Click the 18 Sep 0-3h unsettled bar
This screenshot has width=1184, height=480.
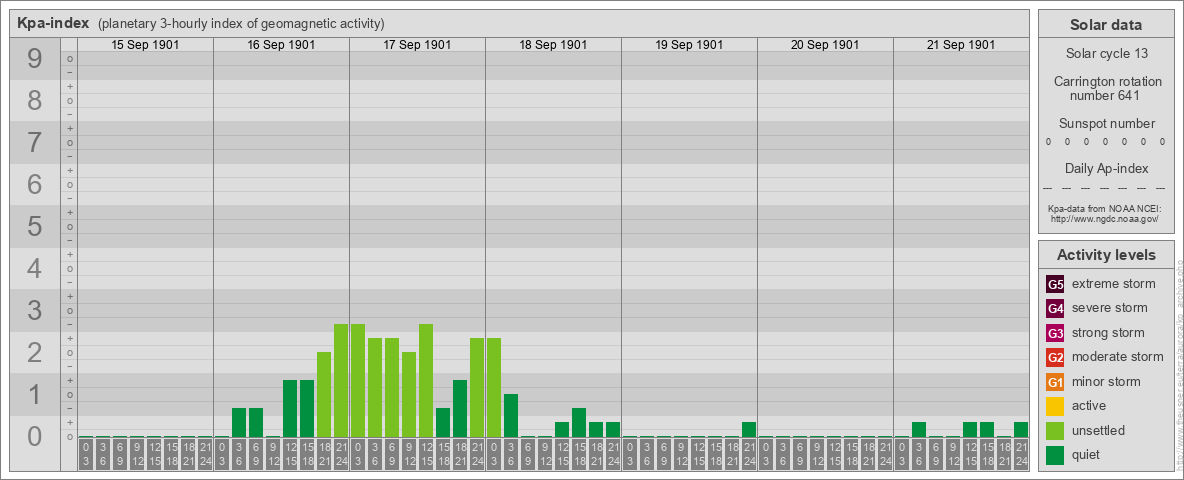coord(494,387)
